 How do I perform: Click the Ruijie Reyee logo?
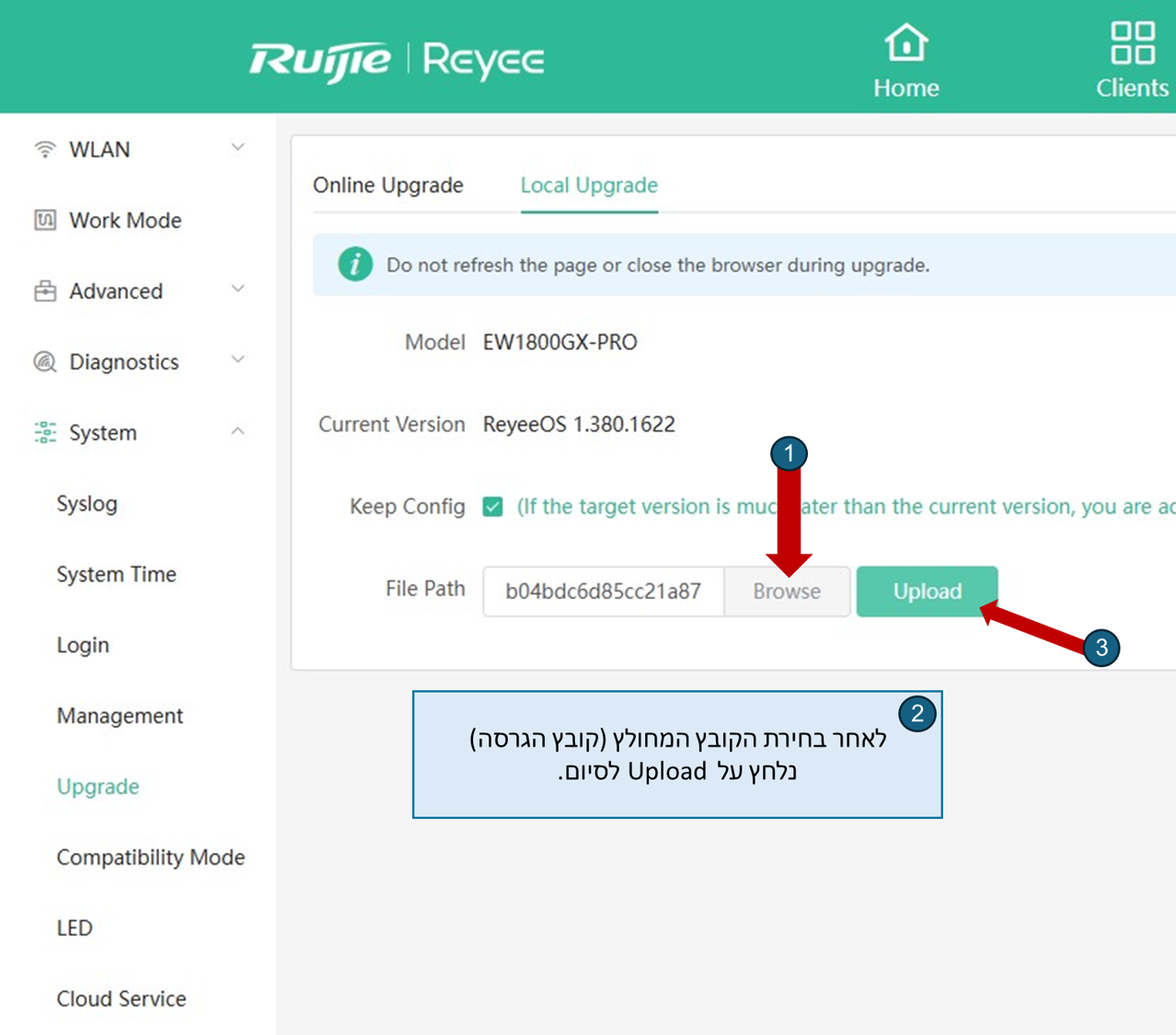(397, 61)
